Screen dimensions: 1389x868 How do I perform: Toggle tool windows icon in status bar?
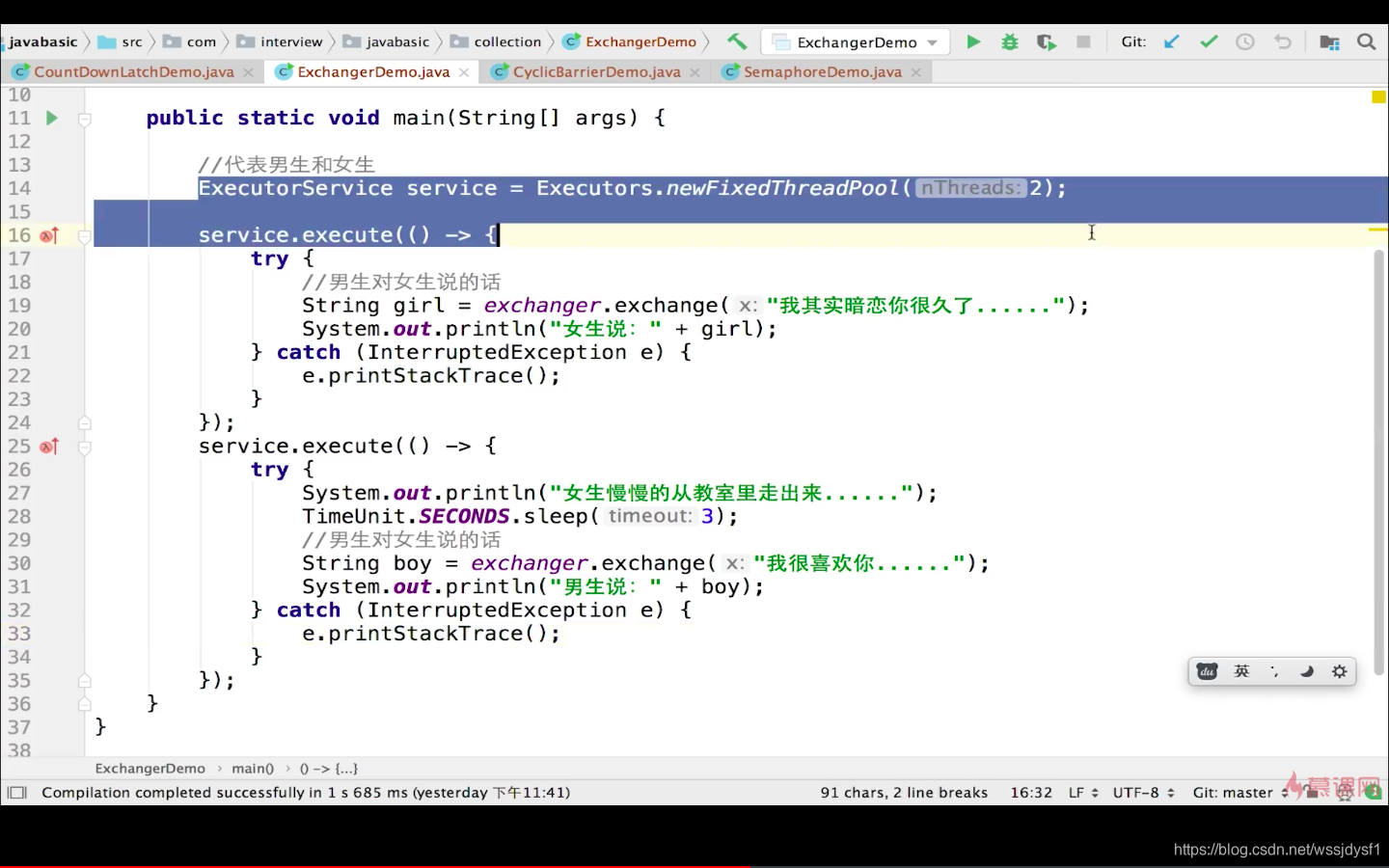click(16, 793)
